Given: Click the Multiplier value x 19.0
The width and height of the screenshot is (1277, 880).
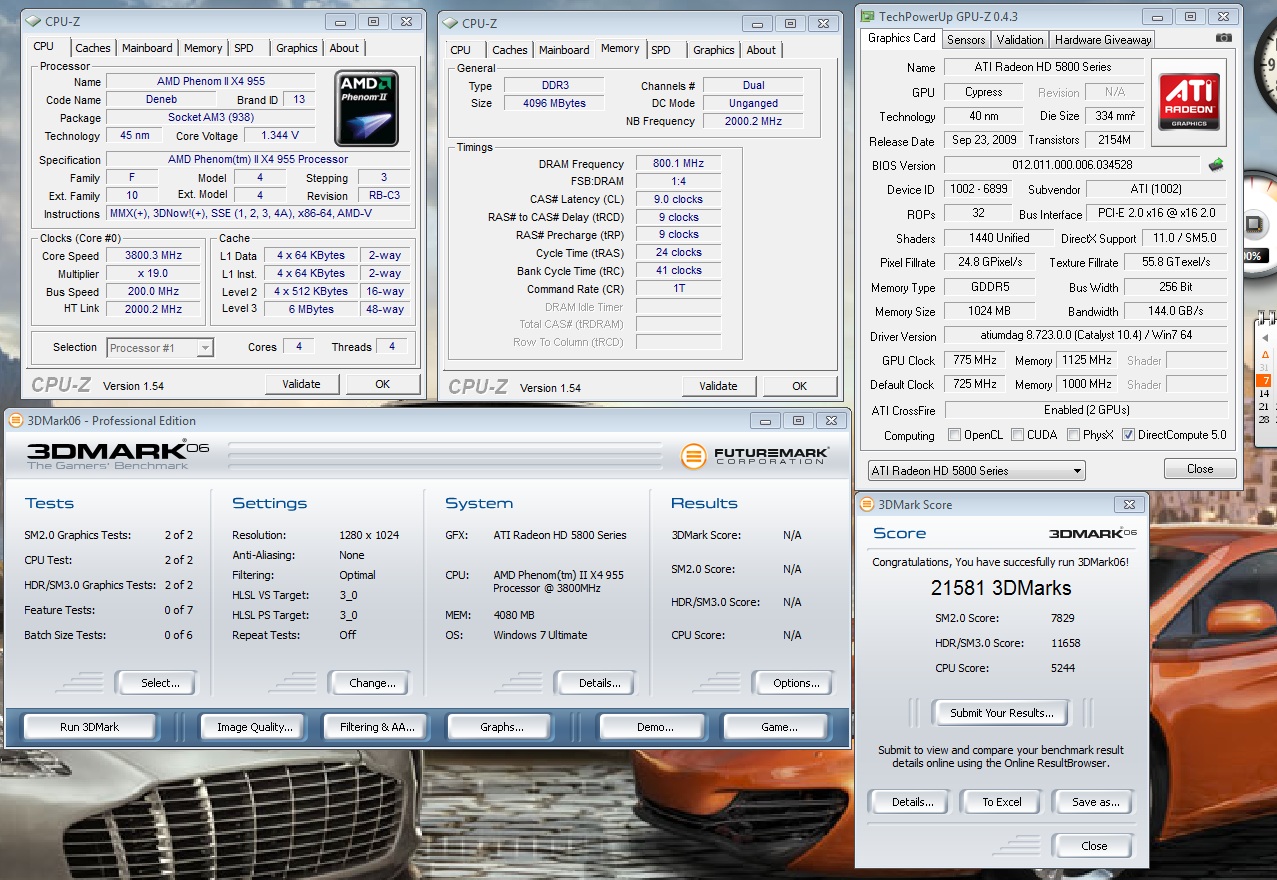Looking at the screenshot, I should (x=154, y=273).
